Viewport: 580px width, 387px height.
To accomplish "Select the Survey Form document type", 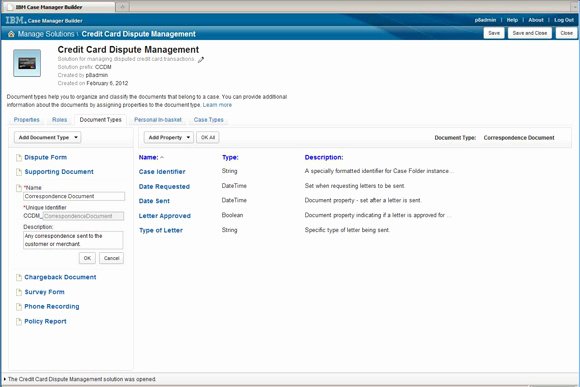I will tap(44, 292).
